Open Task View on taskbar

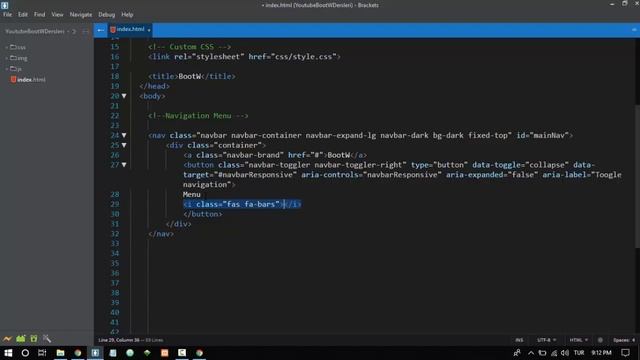point(42,353)
